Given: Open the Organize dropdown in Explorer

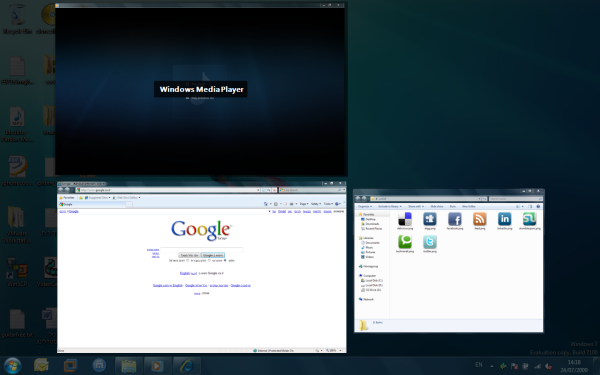Looking at the screenshot, I should coord(365,206).
